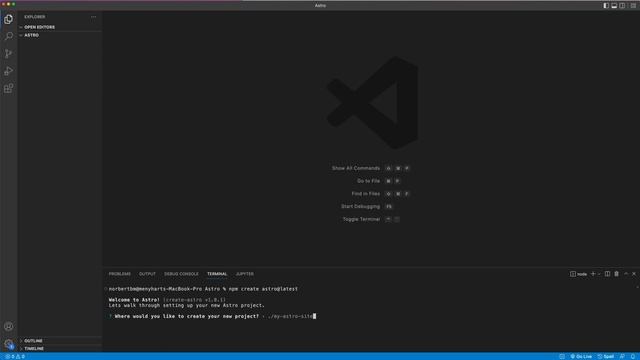Click the Explorer panel title
This screenshot has width=640, height=360.
[x=35, y=17]
